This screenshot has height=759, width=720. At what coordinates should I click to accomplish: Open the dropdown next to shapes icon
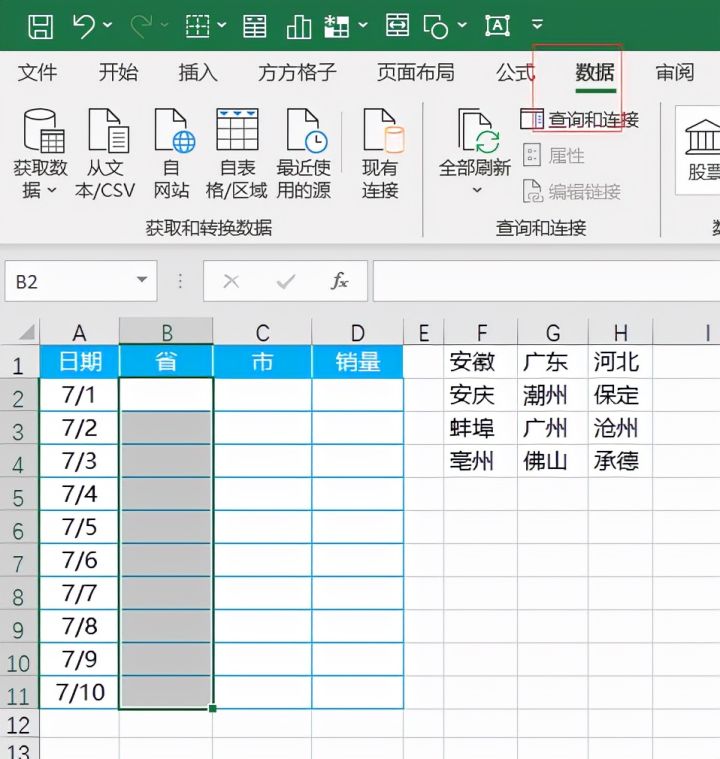462,24
